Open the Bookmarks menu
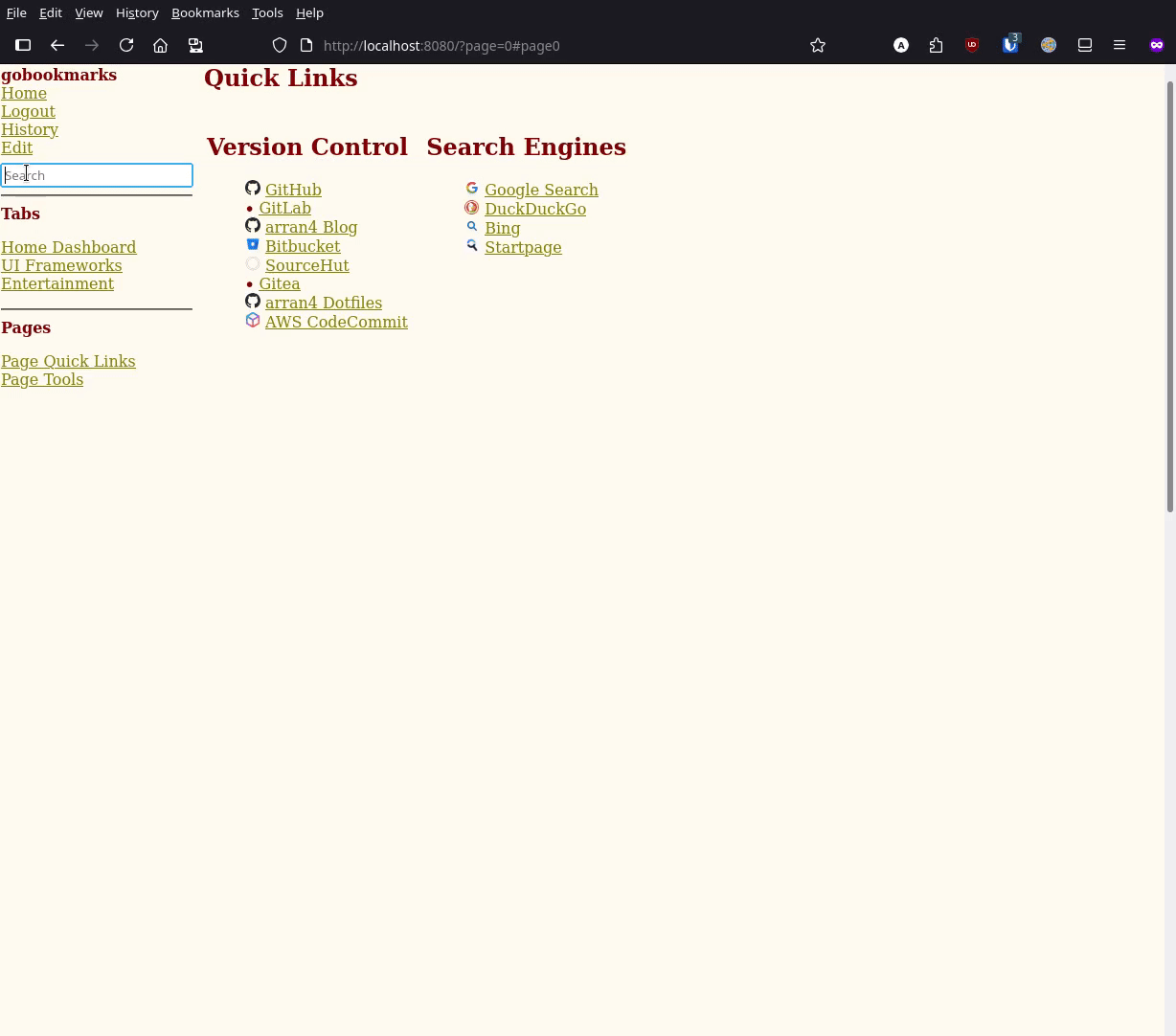Viewport: 1176px width, 1036px height. point(205,12)
